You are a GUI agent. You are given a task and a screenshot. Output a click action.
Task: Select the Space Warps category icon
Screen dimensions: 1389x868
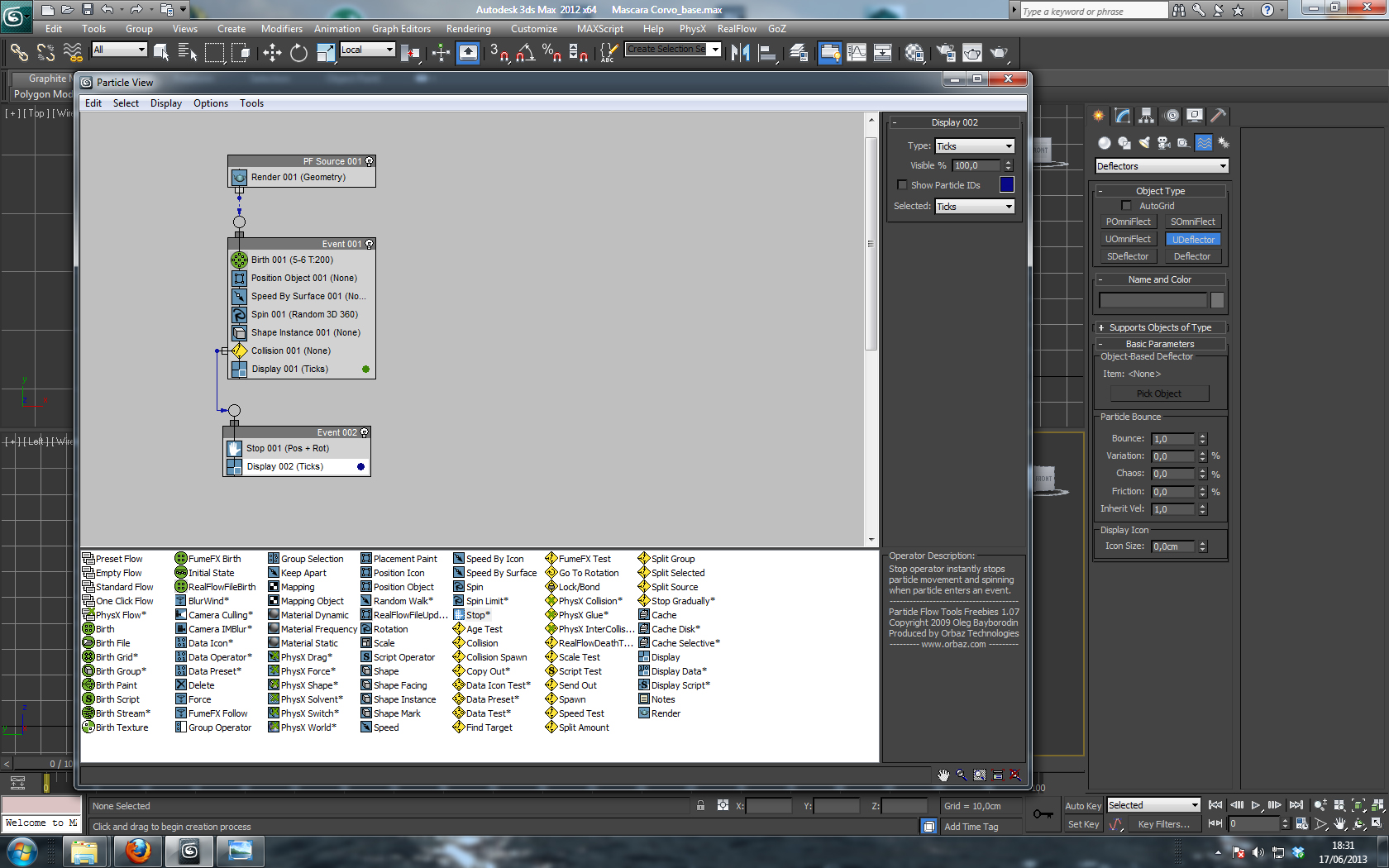click(x=1204, y=143)
